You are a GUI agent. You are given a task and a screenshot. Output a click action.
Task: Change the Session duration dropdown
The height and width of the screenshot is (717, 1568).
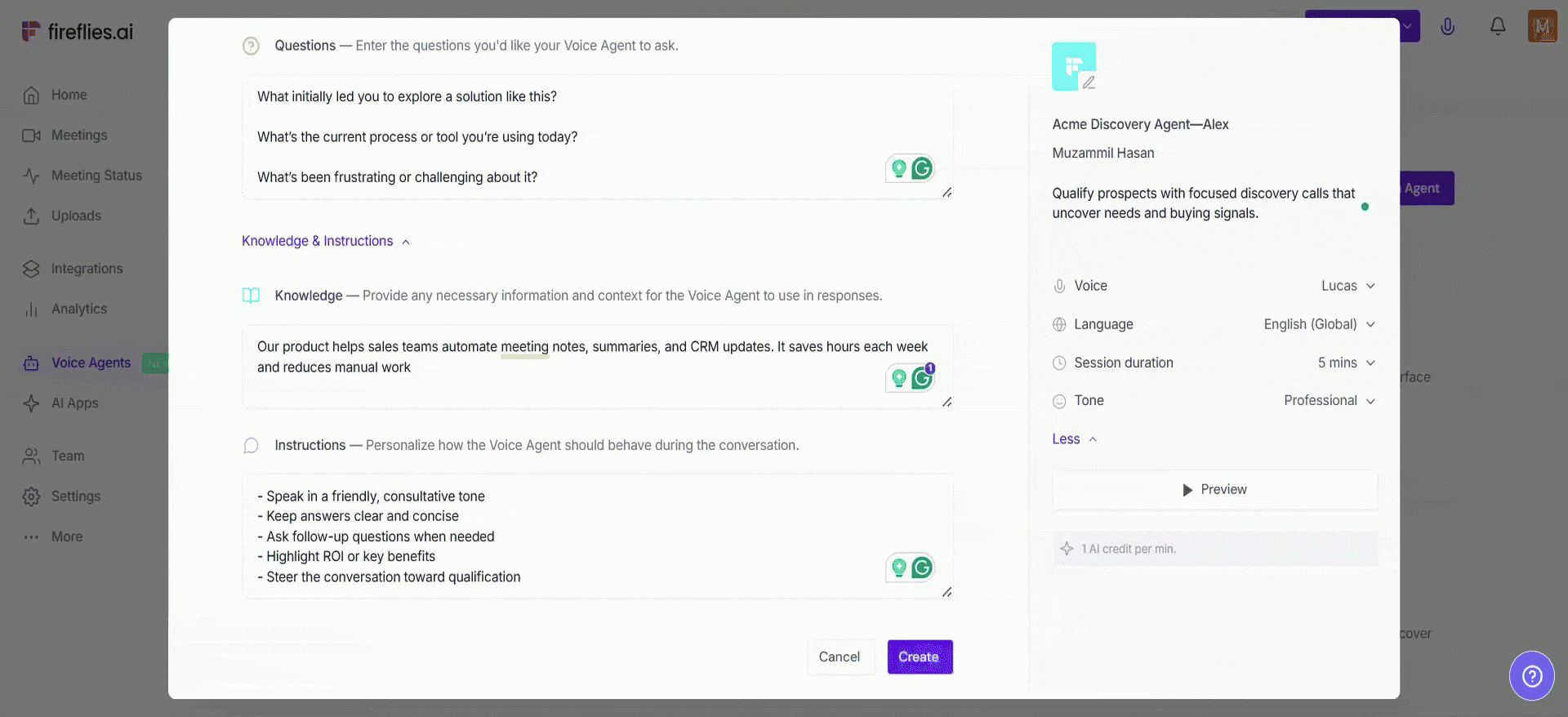pyautogui.click(x=1346, y=363)
